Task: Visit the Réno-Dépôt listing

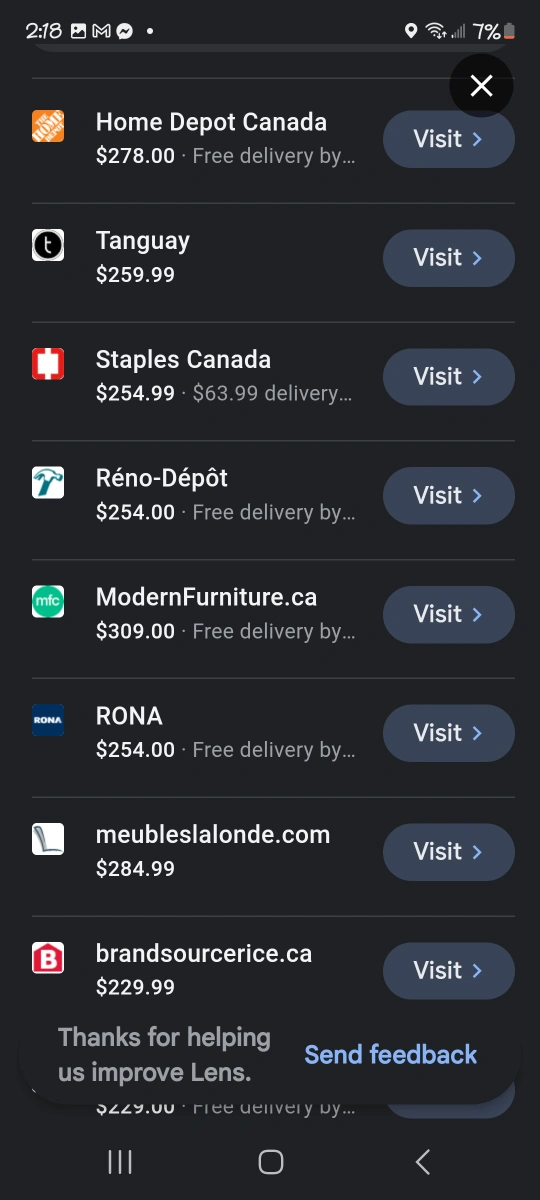Action: (x=449, y=496)
